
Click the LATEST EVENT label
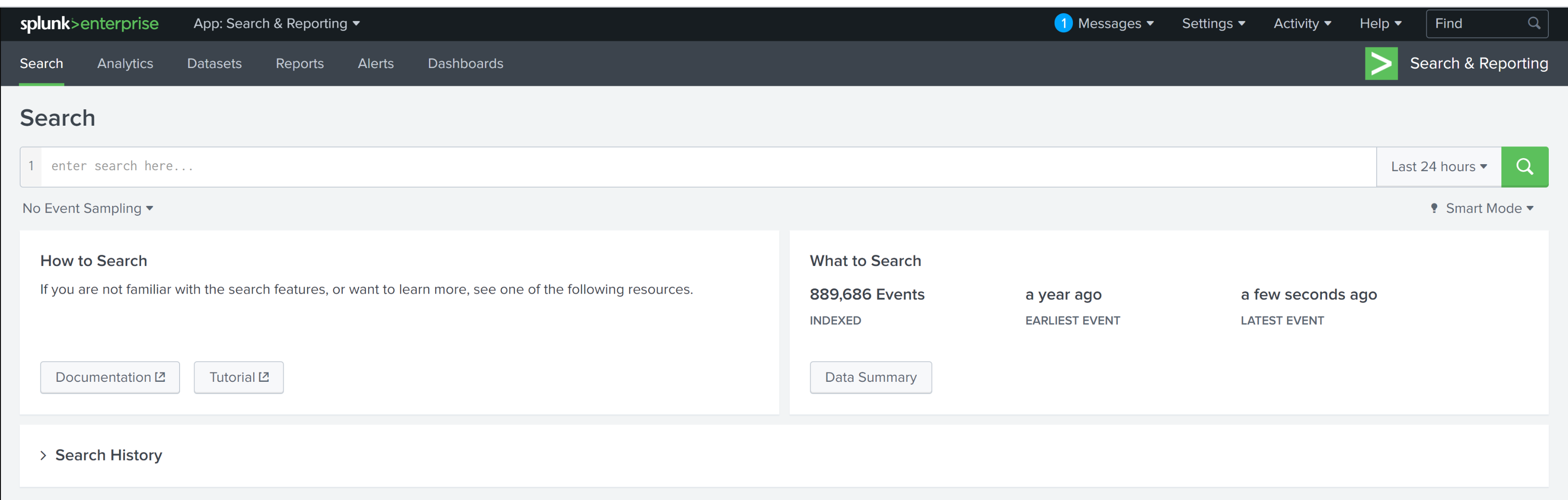[x=1282, y=320]
